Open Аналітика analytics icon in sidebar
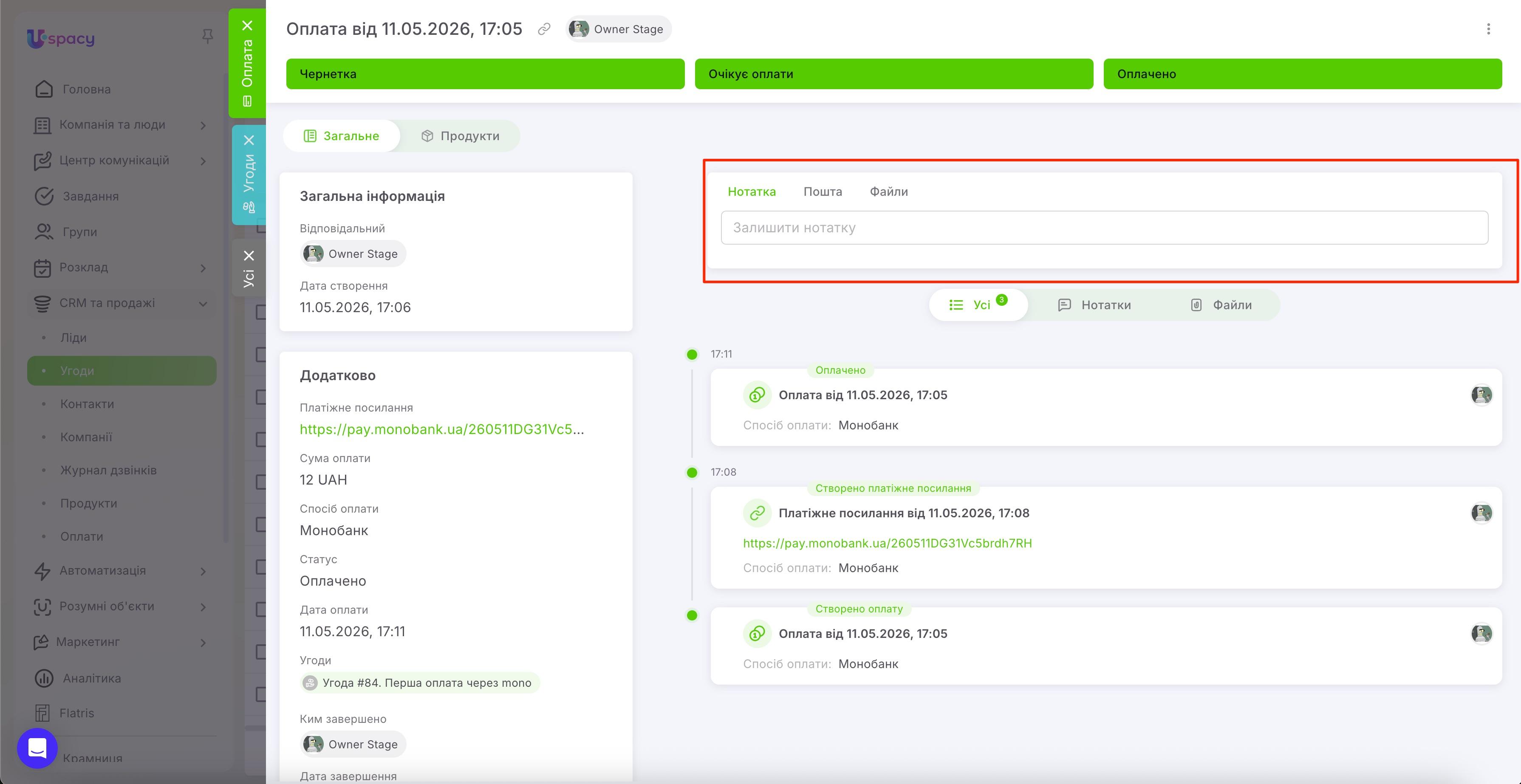The image size is (1521, 784). [x=44, y=678]
